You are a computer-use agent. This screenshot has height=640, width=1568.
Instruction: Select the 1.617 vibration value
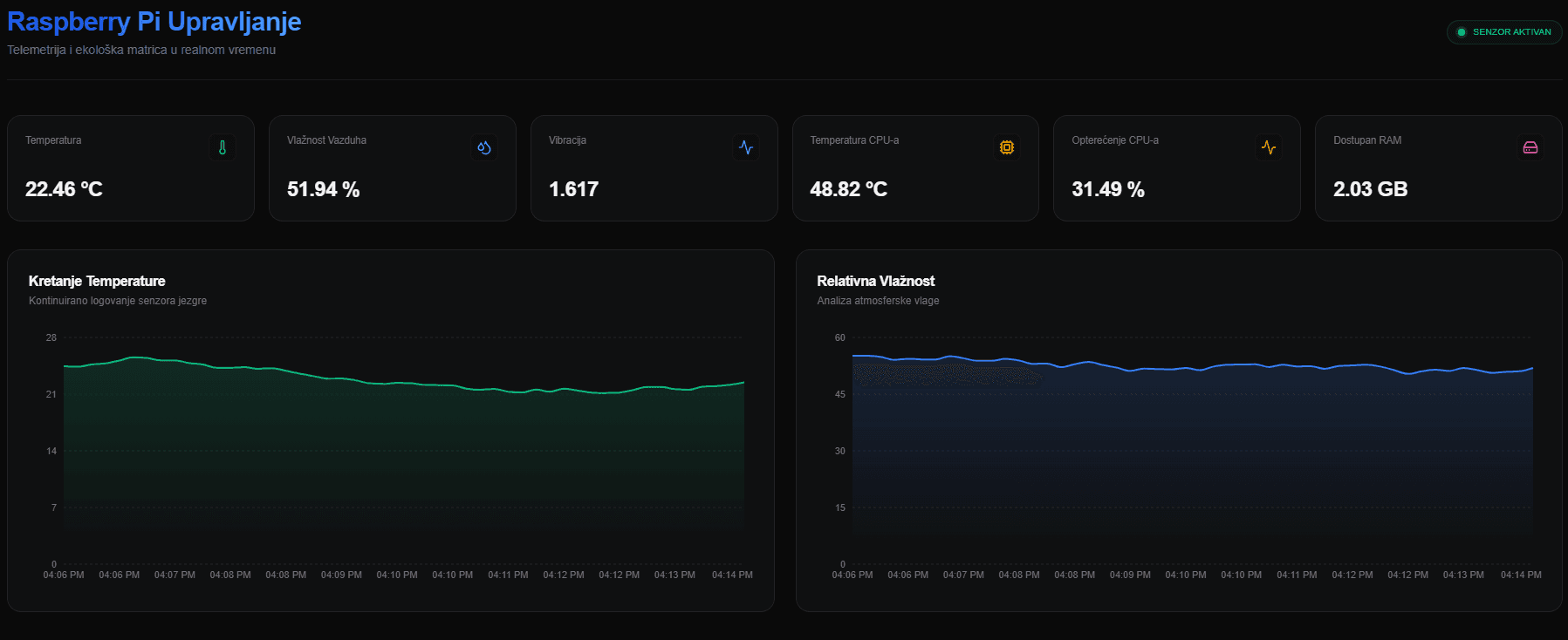(573, 189)
